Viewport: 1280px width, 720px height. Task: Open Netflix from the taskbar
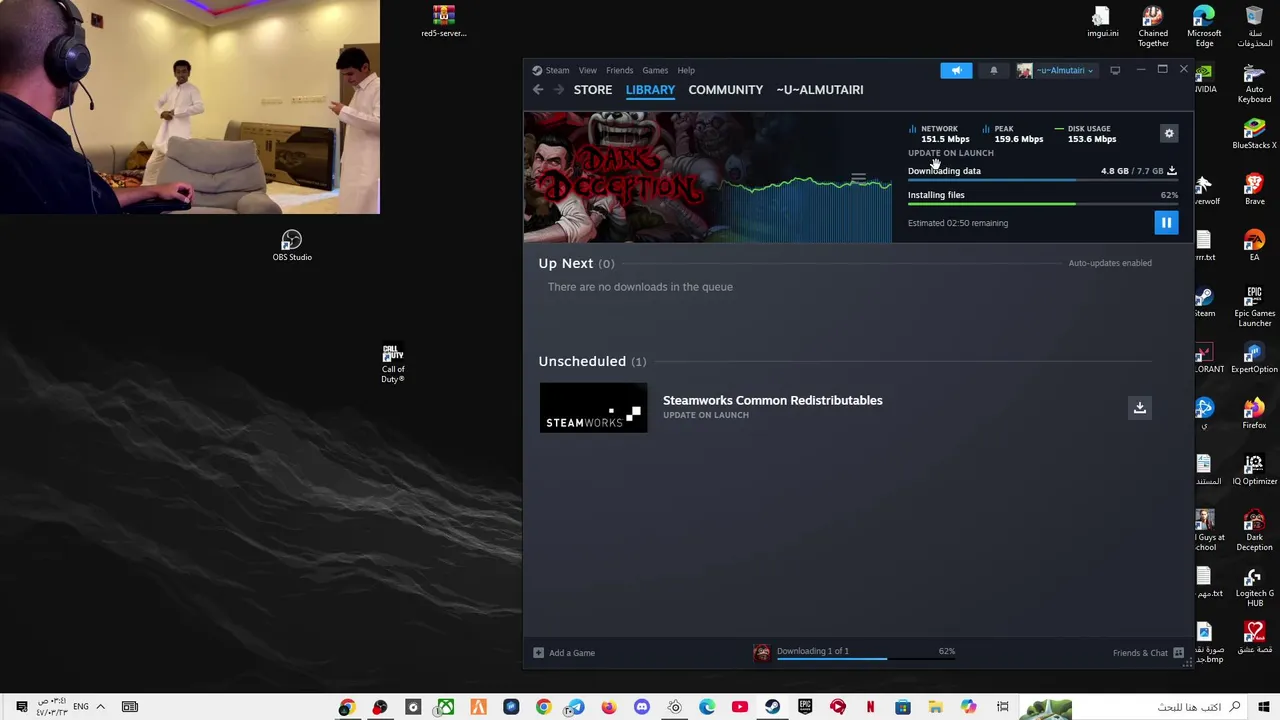coord(870,707)
